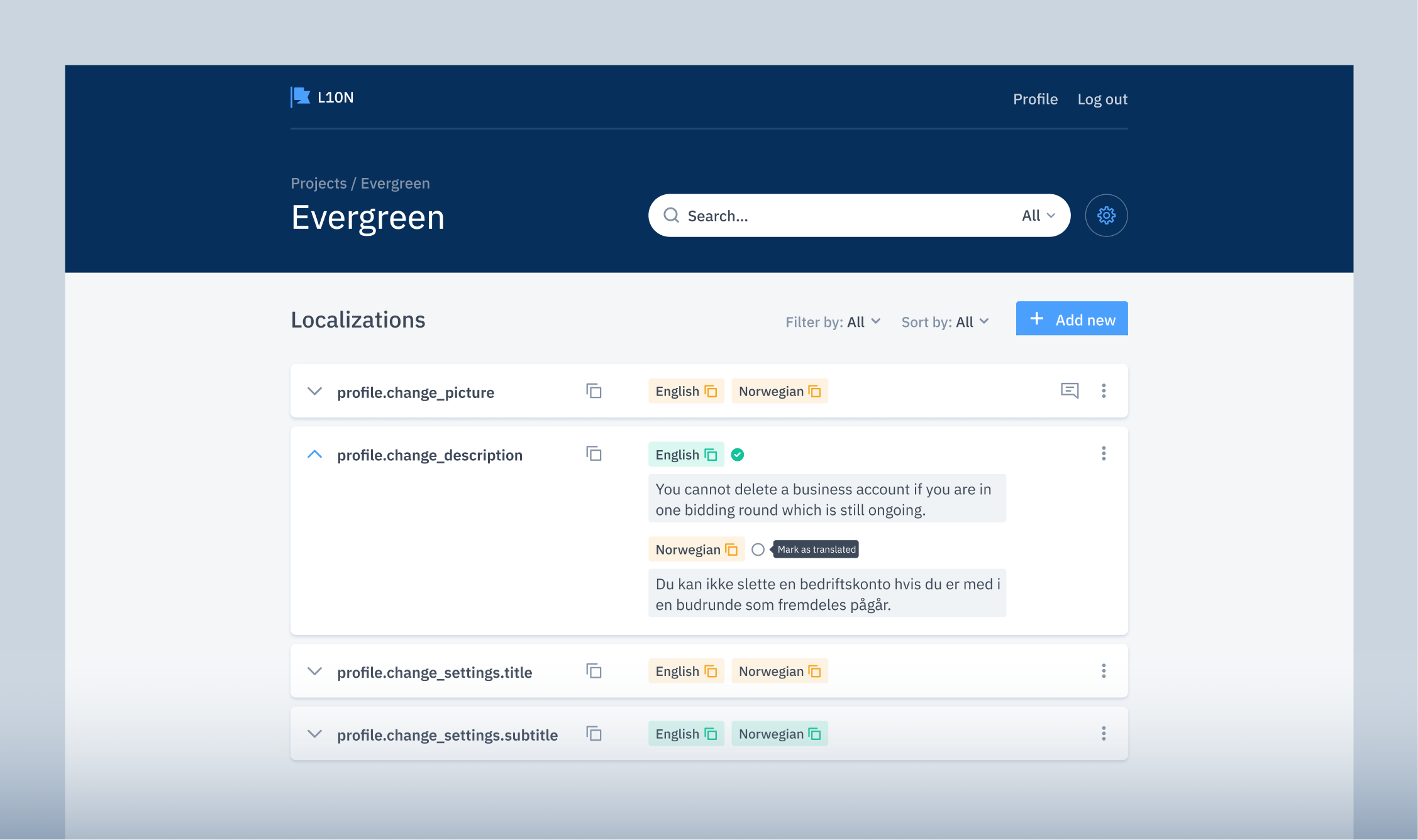Copy the English text of change_settings.title
This screenshot has height=840, width=1418.
click(711, 671)
